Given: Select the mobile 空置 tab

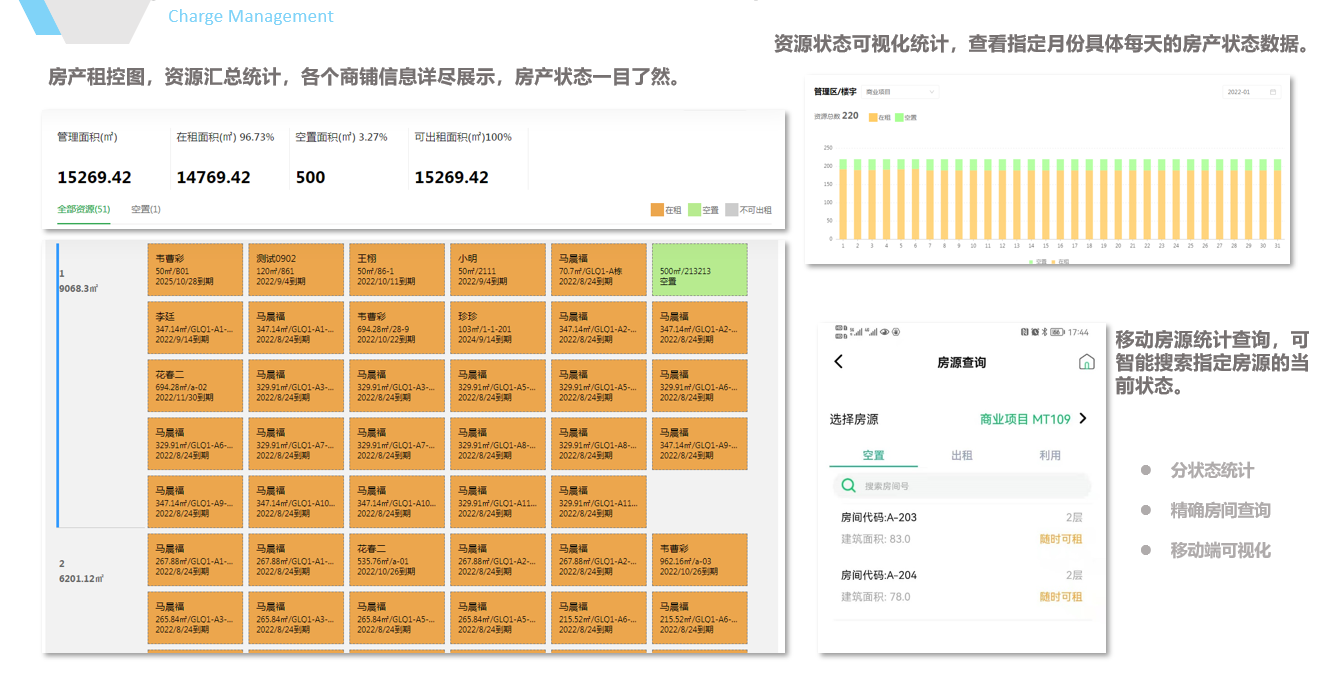Looking at the screenshot, I should (x=874, y=455).
